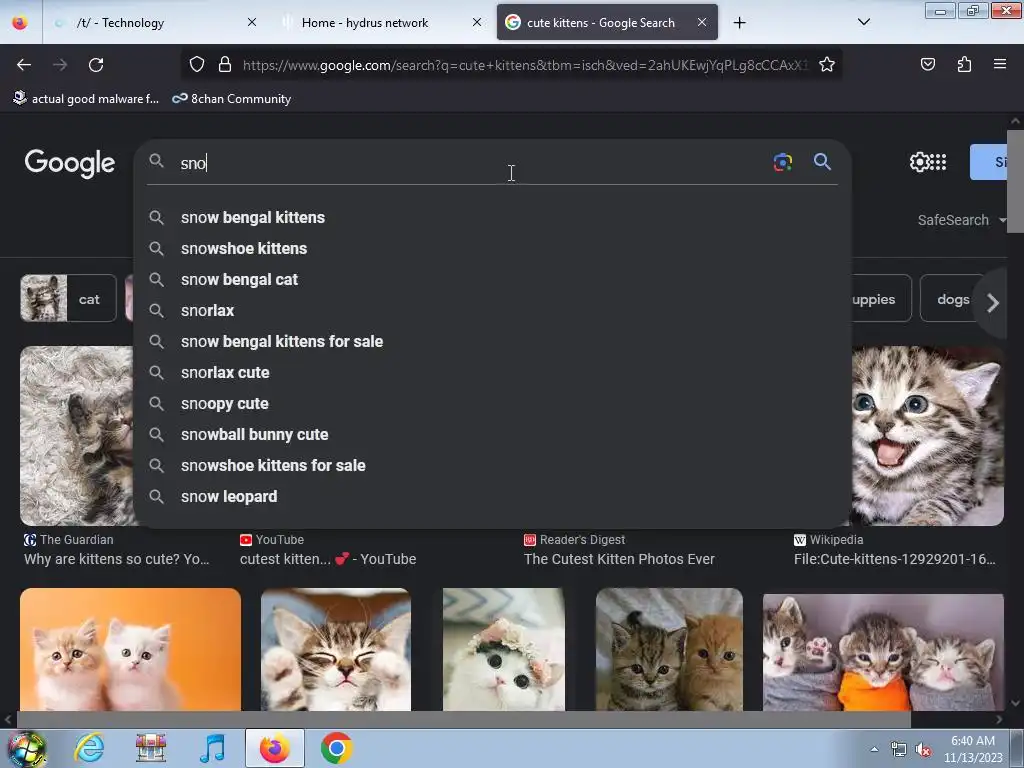Click the blue search magnifier button
The height and width of the screenshot is (768, 1024).
822,162
